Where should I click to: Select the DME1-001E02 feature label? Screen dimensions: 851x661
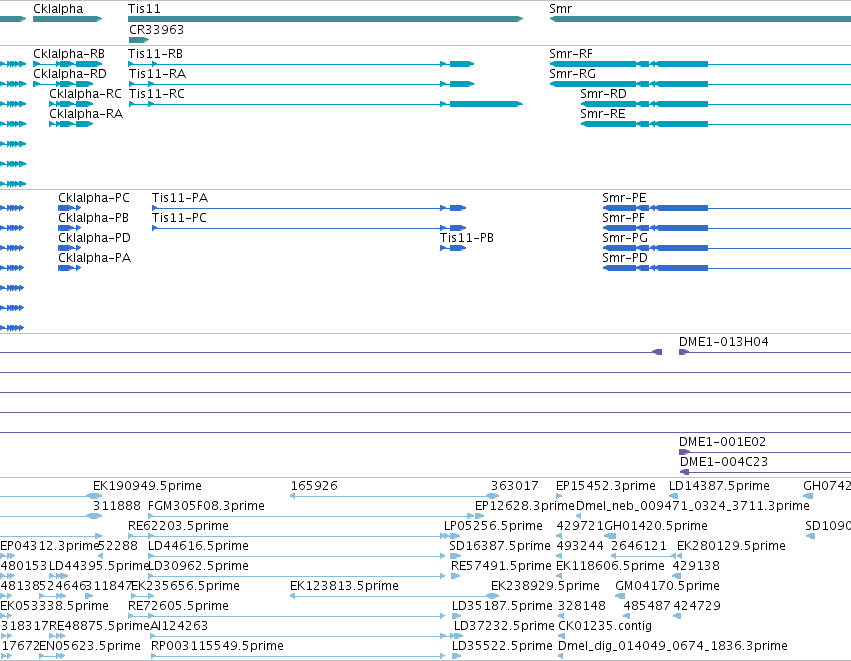722,442
